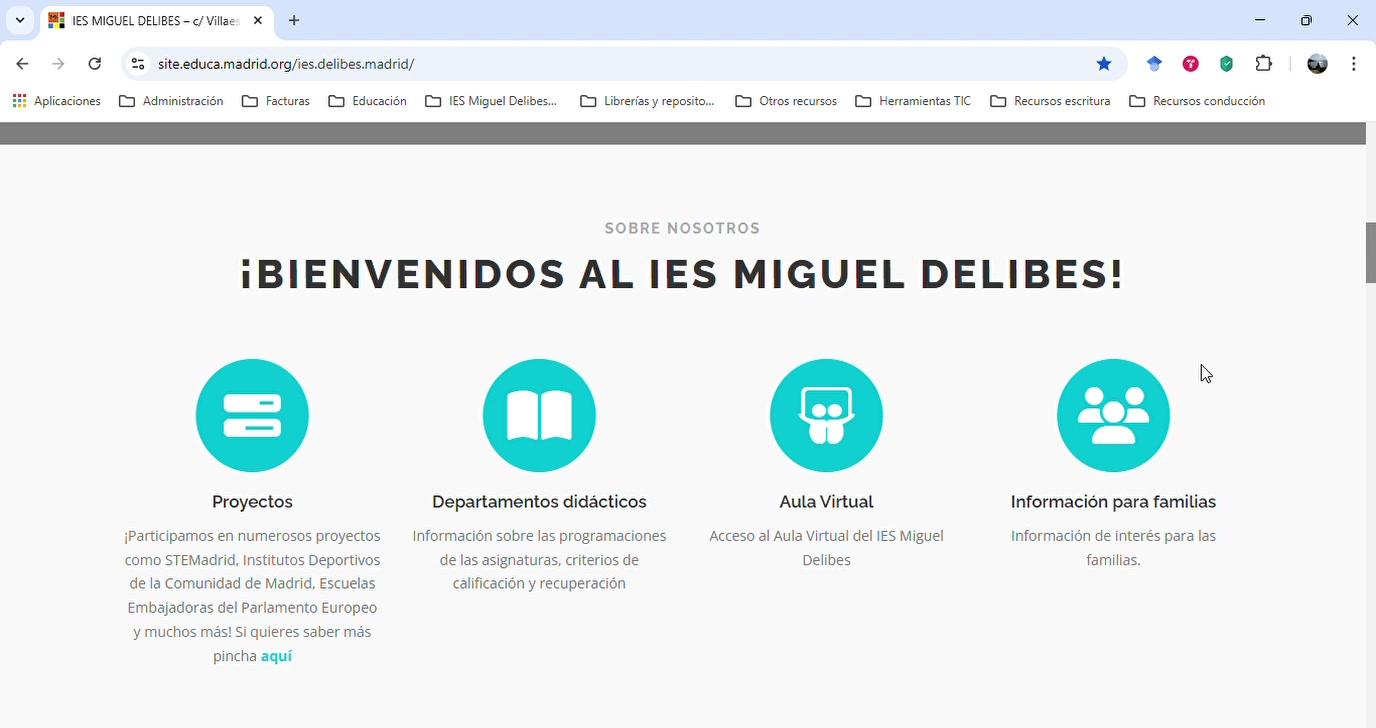Click the 'Información sobre las programaciones' description
This screenshot has width=1376, height=728.
tap(539, 560)
